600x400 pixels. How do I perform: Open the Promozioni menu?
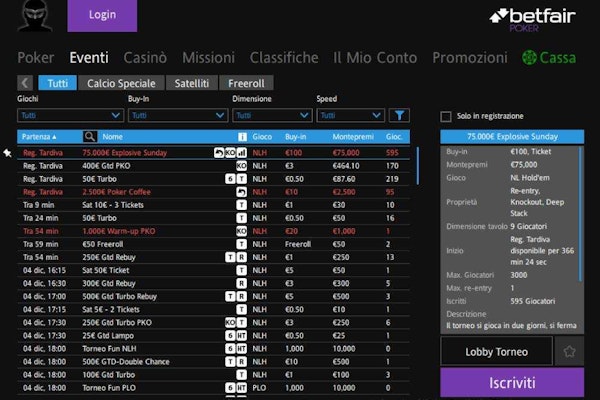[470, 58]
